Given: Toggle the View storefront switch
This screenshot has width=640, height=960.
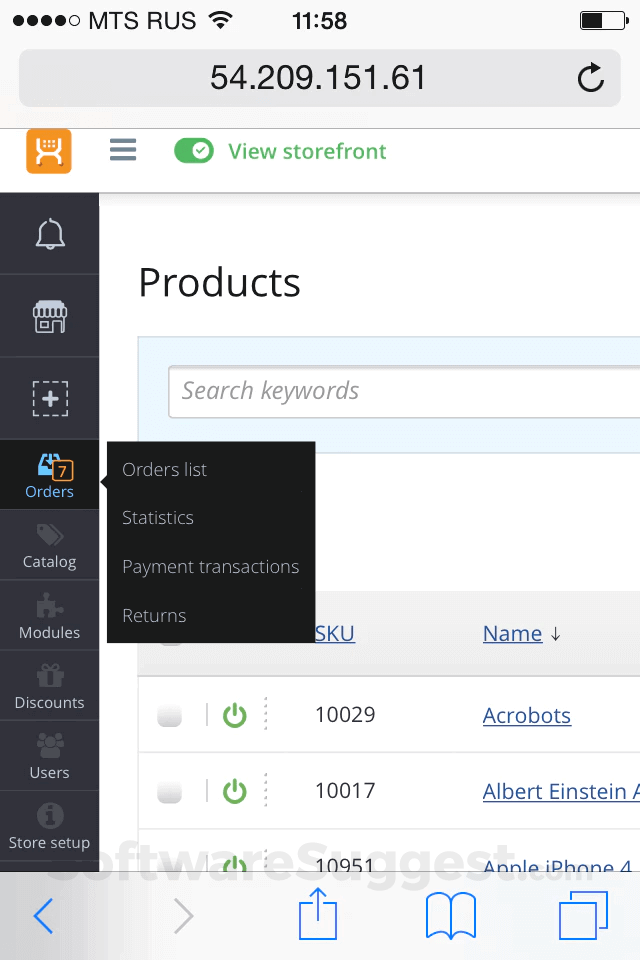Looking at the screenshot, I should [194, 151].
